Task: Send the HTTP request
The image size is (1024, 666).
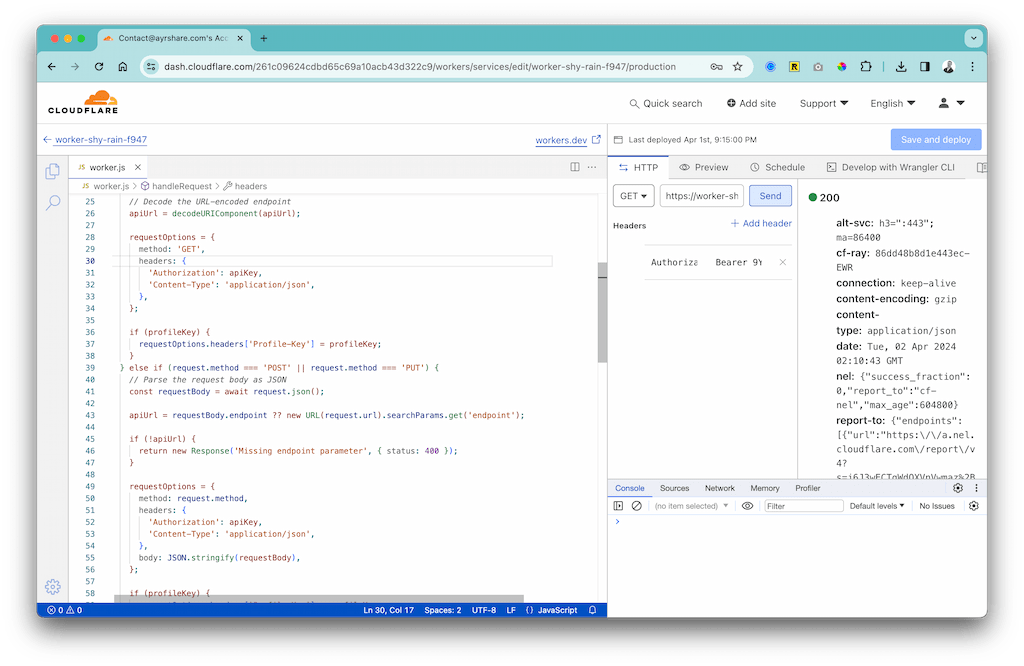Action: (x=770, y=196)
